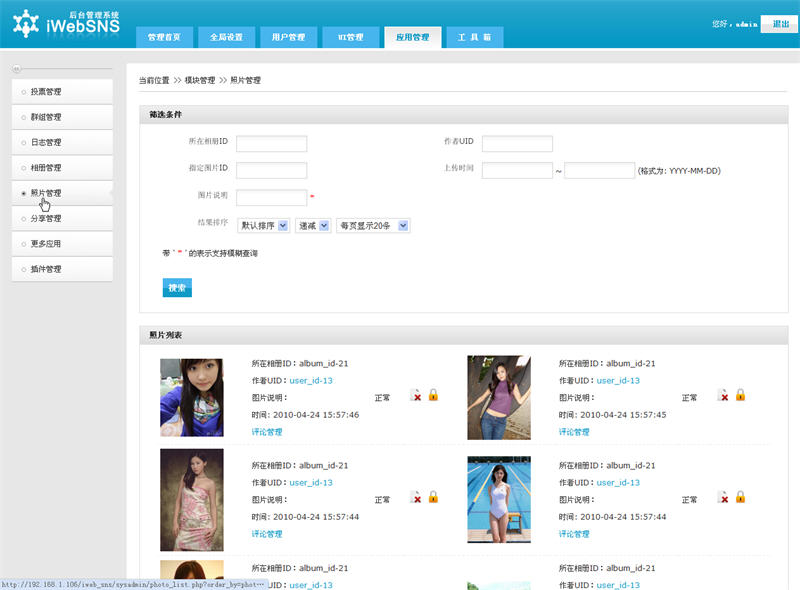
Task: Open the thumbnail of woman in purple top
Action: [499, 398]
